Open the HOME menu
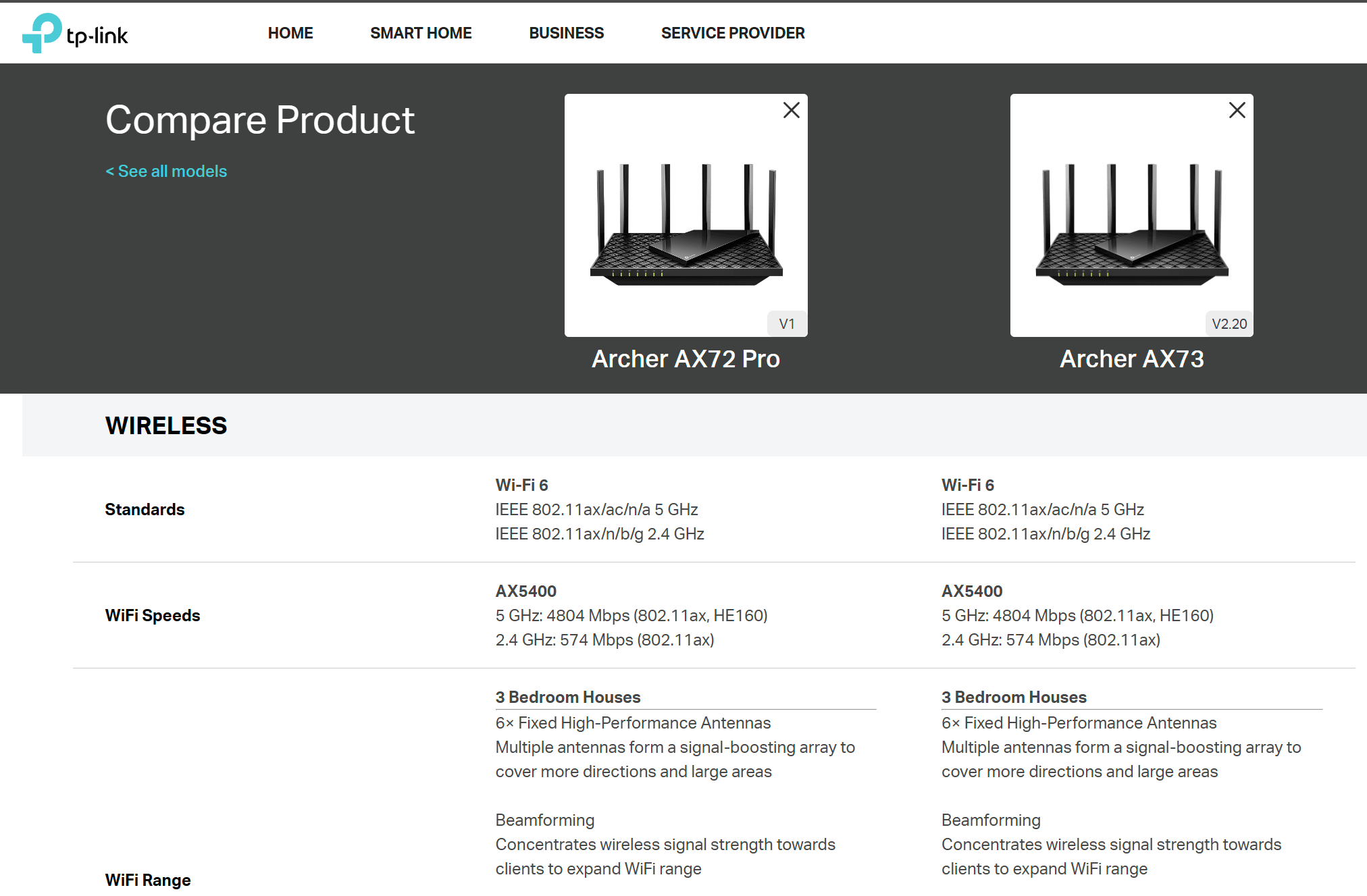 290,33
